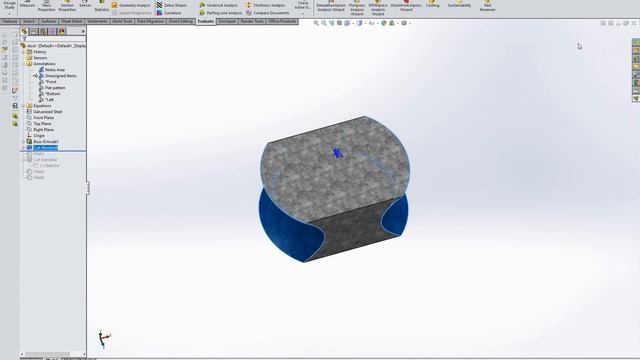Switch to the DimXpert tab
The image size is (640, 360).
pos(227,21)
